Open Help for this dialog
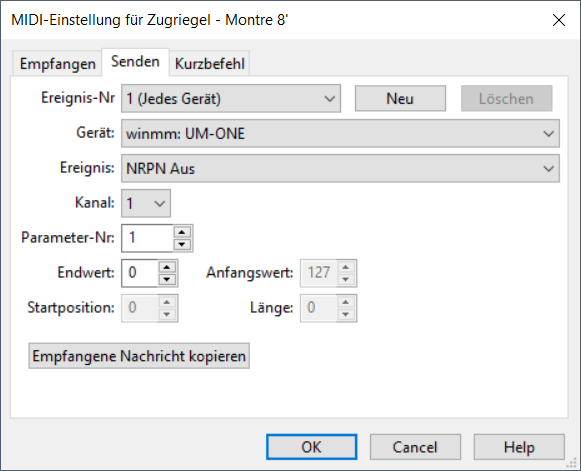The height and width of the screenshot is (471, 581). pyautogui.click(x=519, y=447)
